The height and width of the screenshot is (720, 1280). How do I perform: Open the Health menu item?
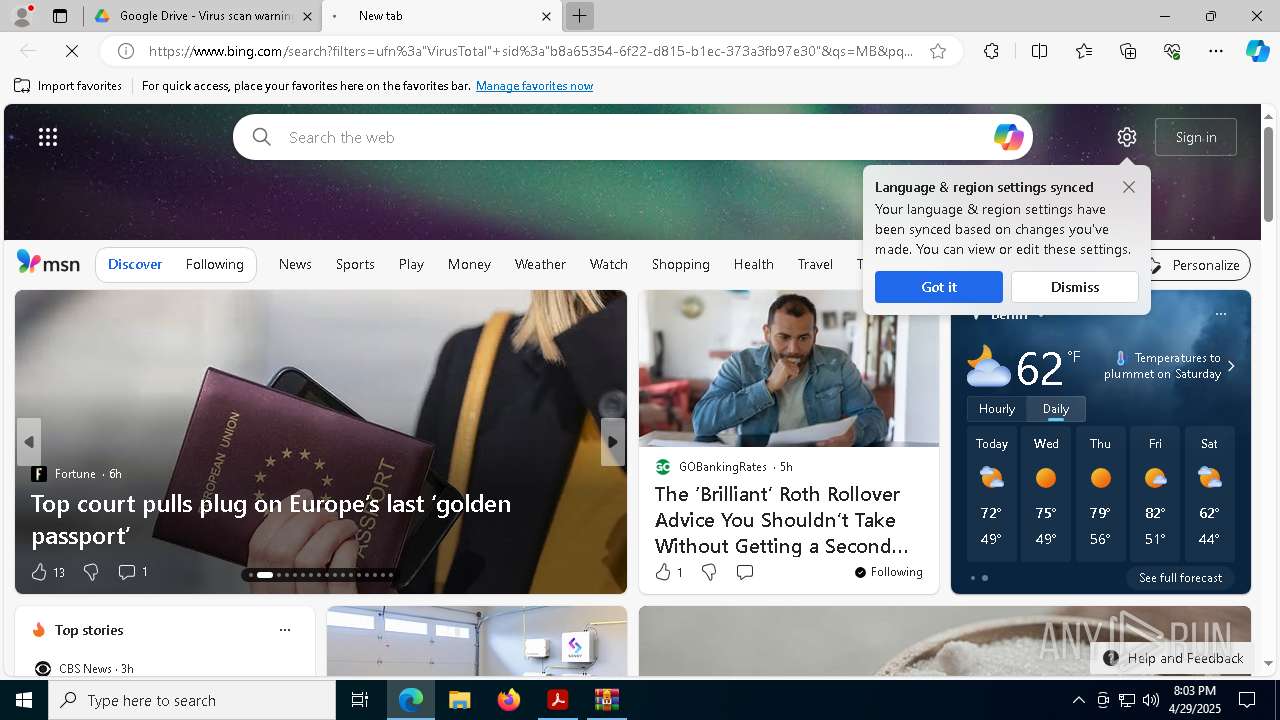click(754, 264)
